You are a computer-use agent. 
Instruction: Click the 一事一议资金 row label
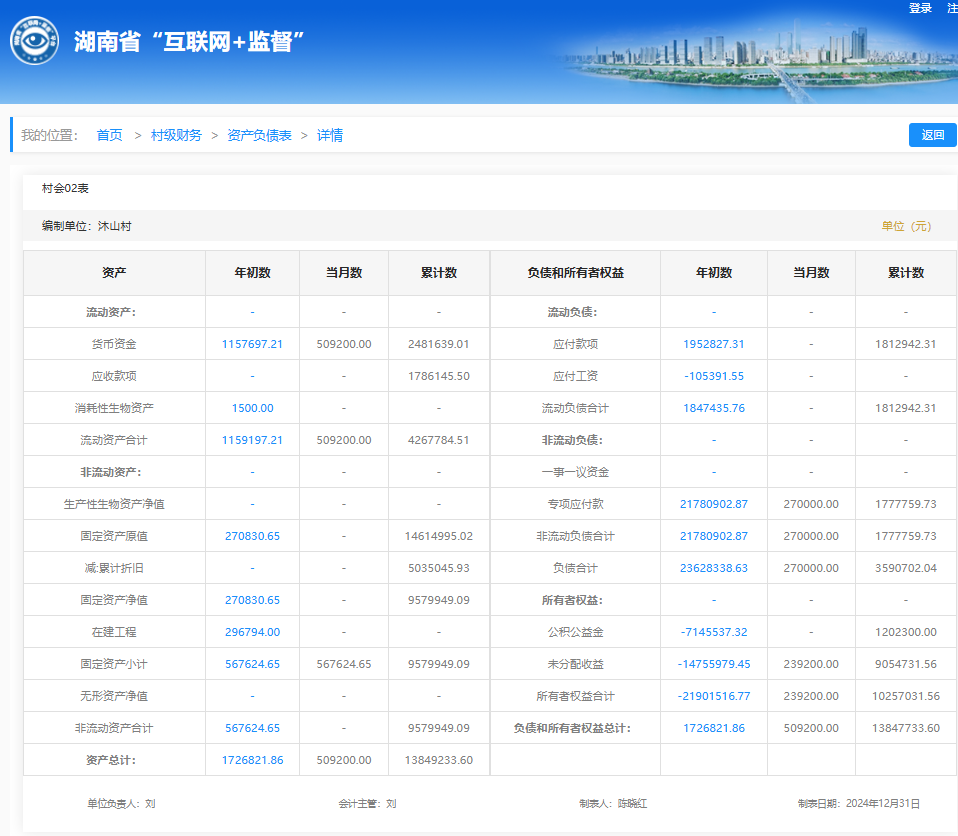point(576,472)
